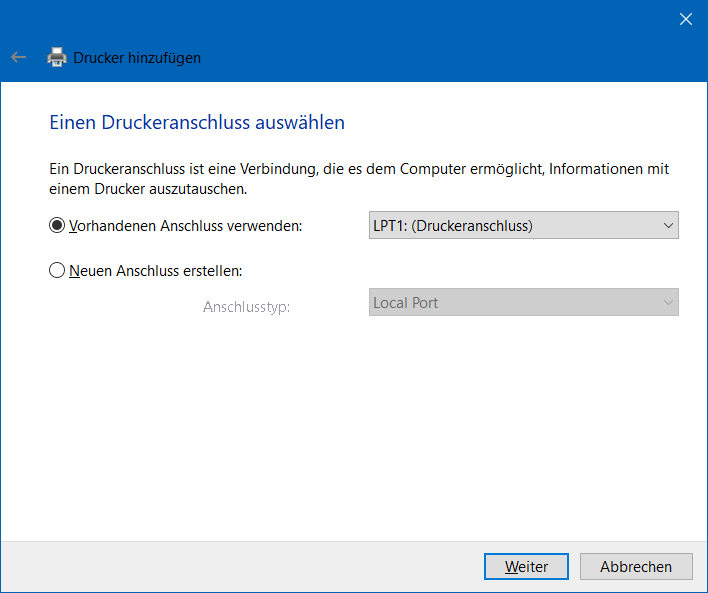Click the Drucker hinzufügen title text

[137, 58]
